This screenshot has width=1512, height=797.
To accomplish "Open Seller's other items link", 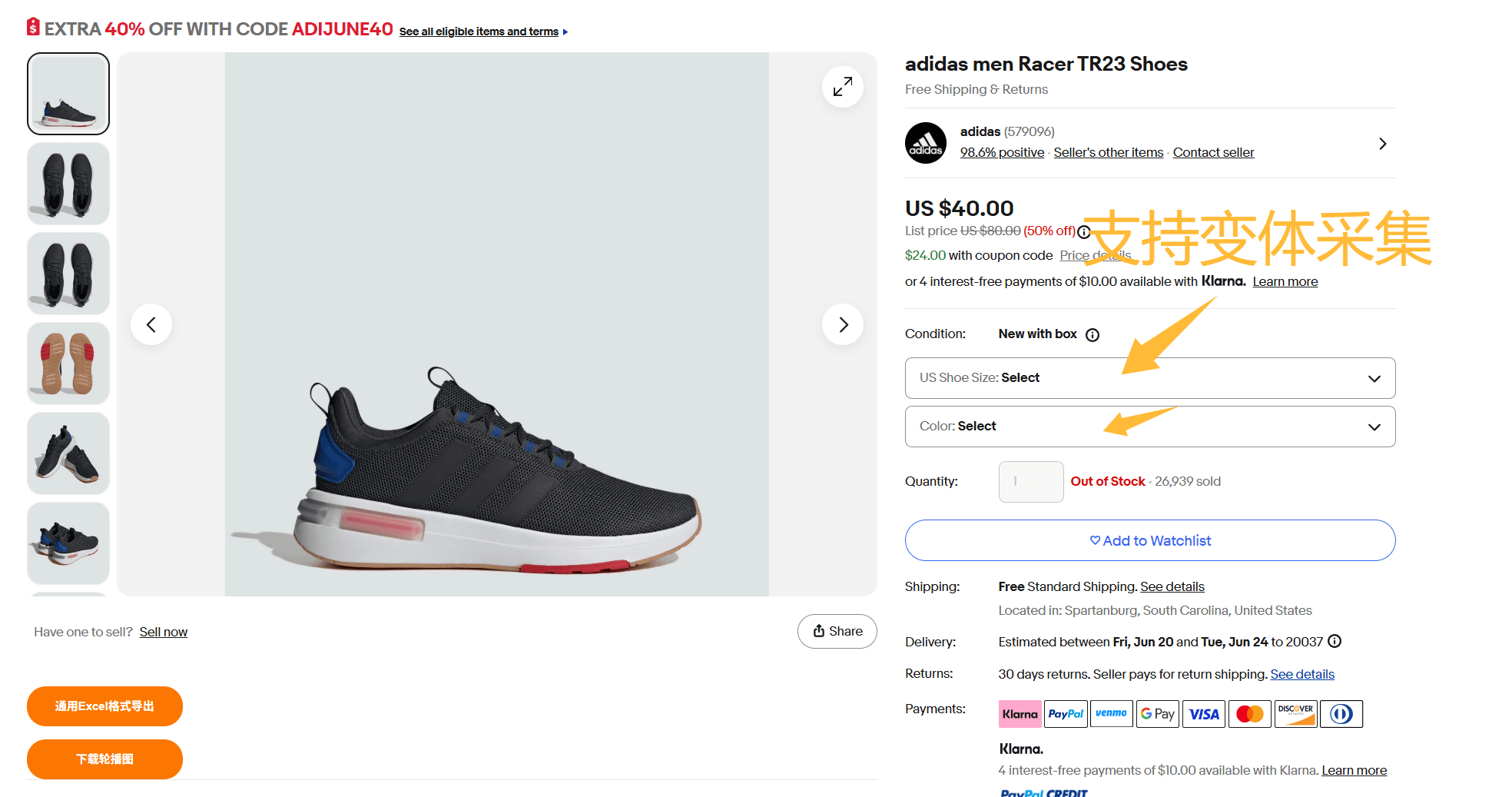I will pyautogui.click(x=1108, y=152).
